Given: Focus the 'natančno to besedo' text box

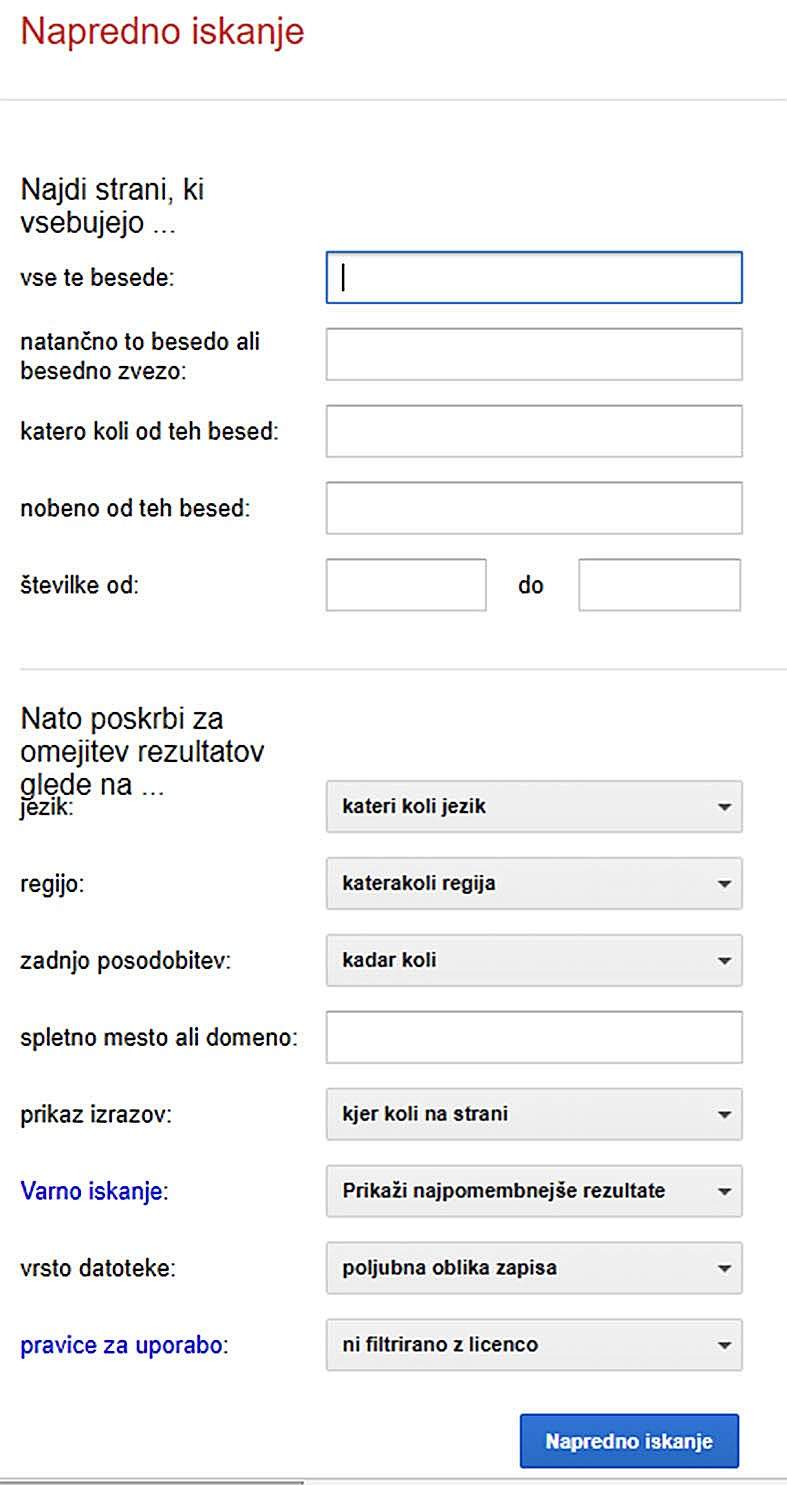Looking at the screenshot, I should click(x=534, y=354).
